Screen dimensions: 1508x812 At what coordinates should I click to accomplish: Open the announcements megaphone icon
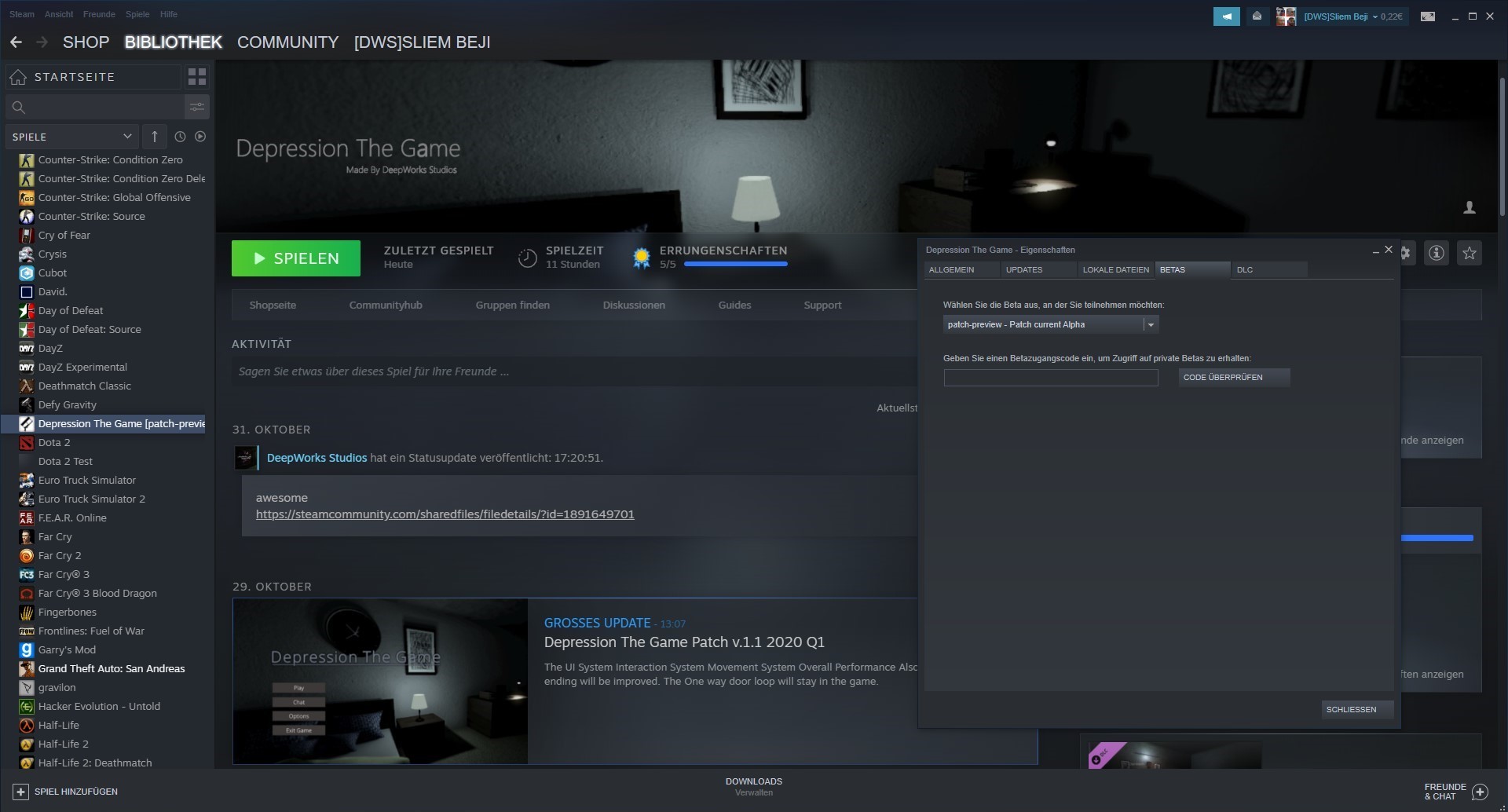(x=1226, y=16)
